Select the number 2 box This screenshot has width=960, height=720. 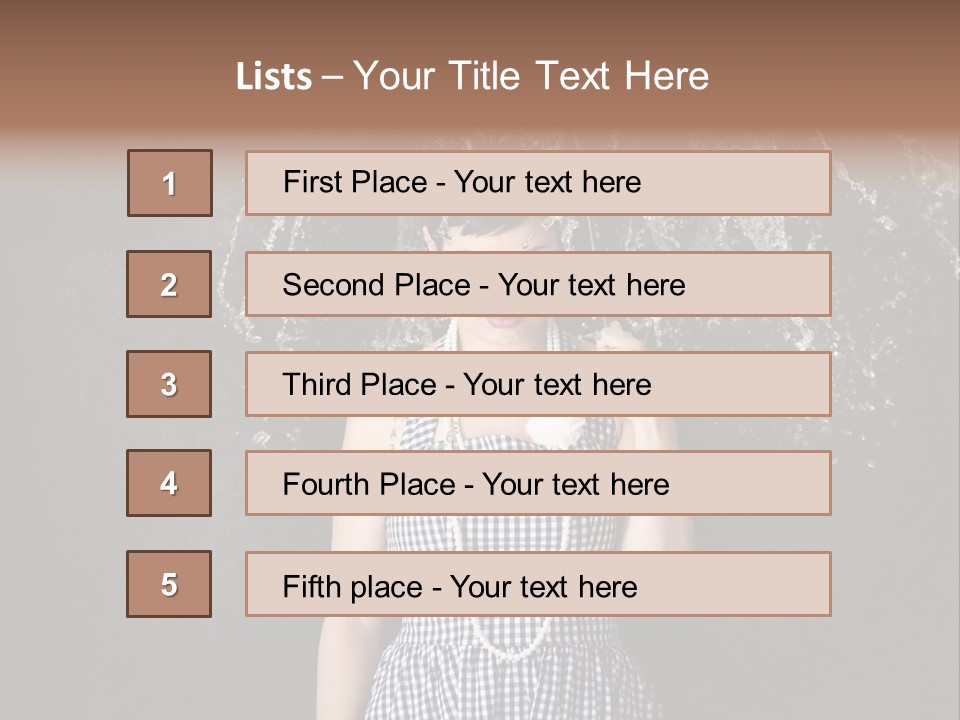(169, 284)
